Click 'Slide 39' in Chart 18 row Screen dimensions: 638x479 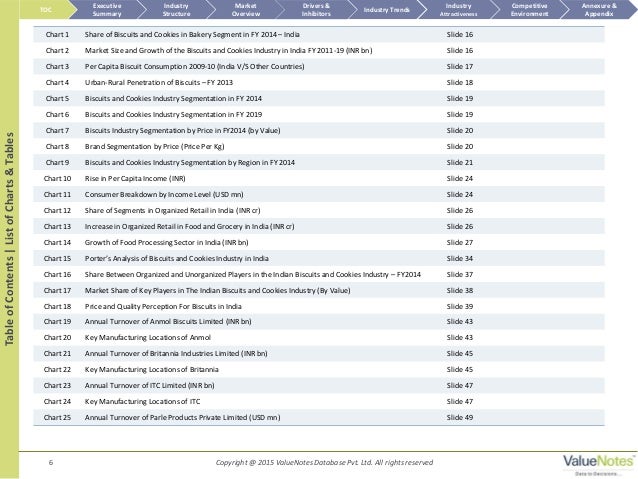pyautogui.click(x=460, y=306)
